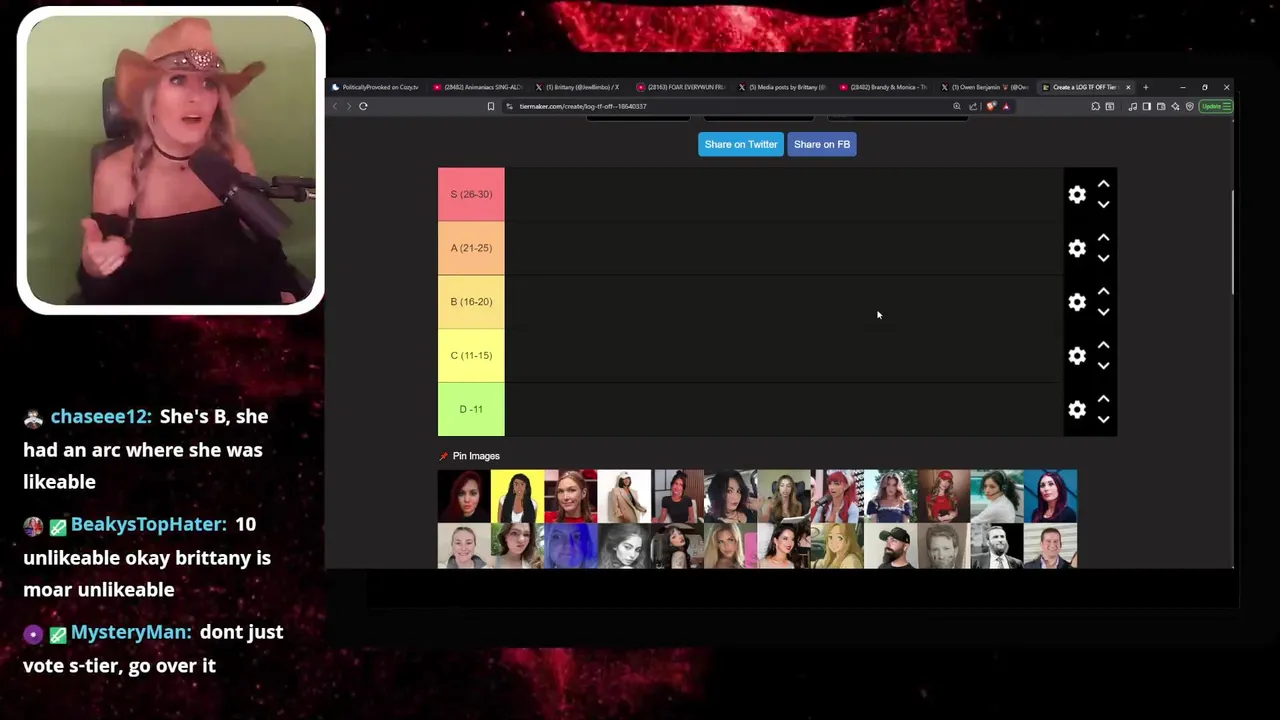Reload the tiermaker page

[x=363, y=106]
